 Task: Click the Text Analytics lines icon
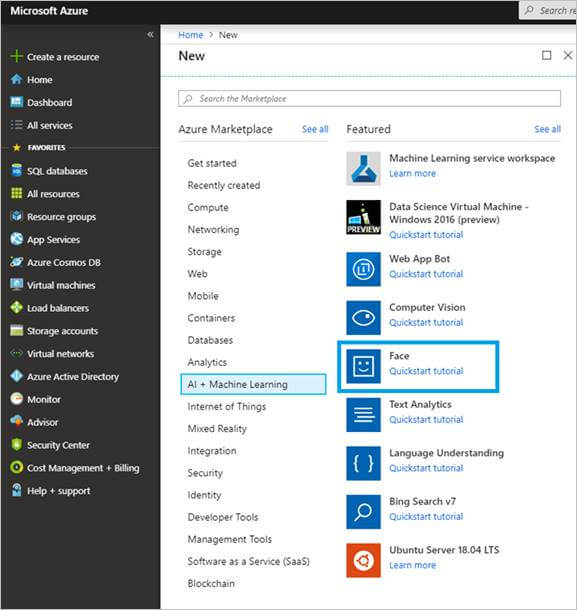click(363, 415)
